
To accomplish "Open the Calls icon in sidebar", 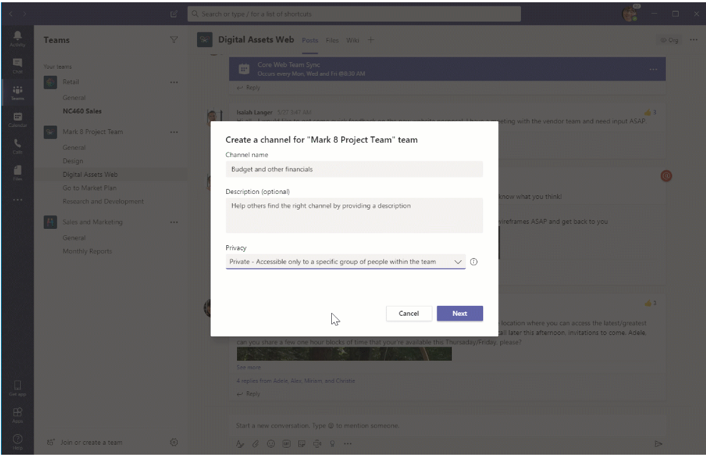I will (x=17, y=146).
